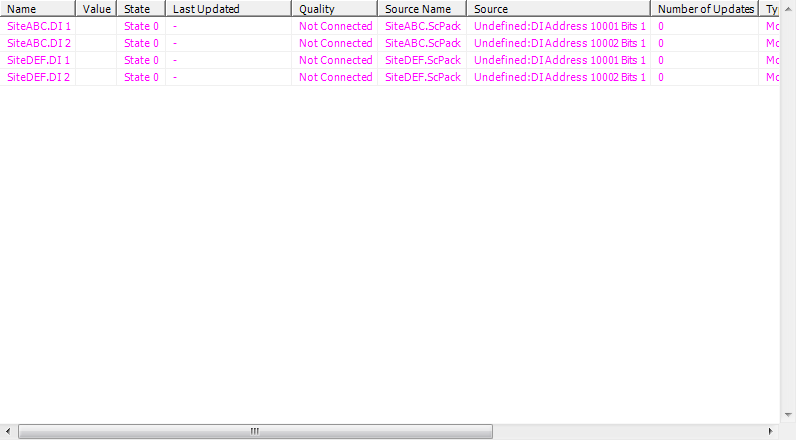796x440 pixels.
Task: Click SiteDEF.ScPack source name for SiteDEF.DI 2
Action: pos(422,77)
